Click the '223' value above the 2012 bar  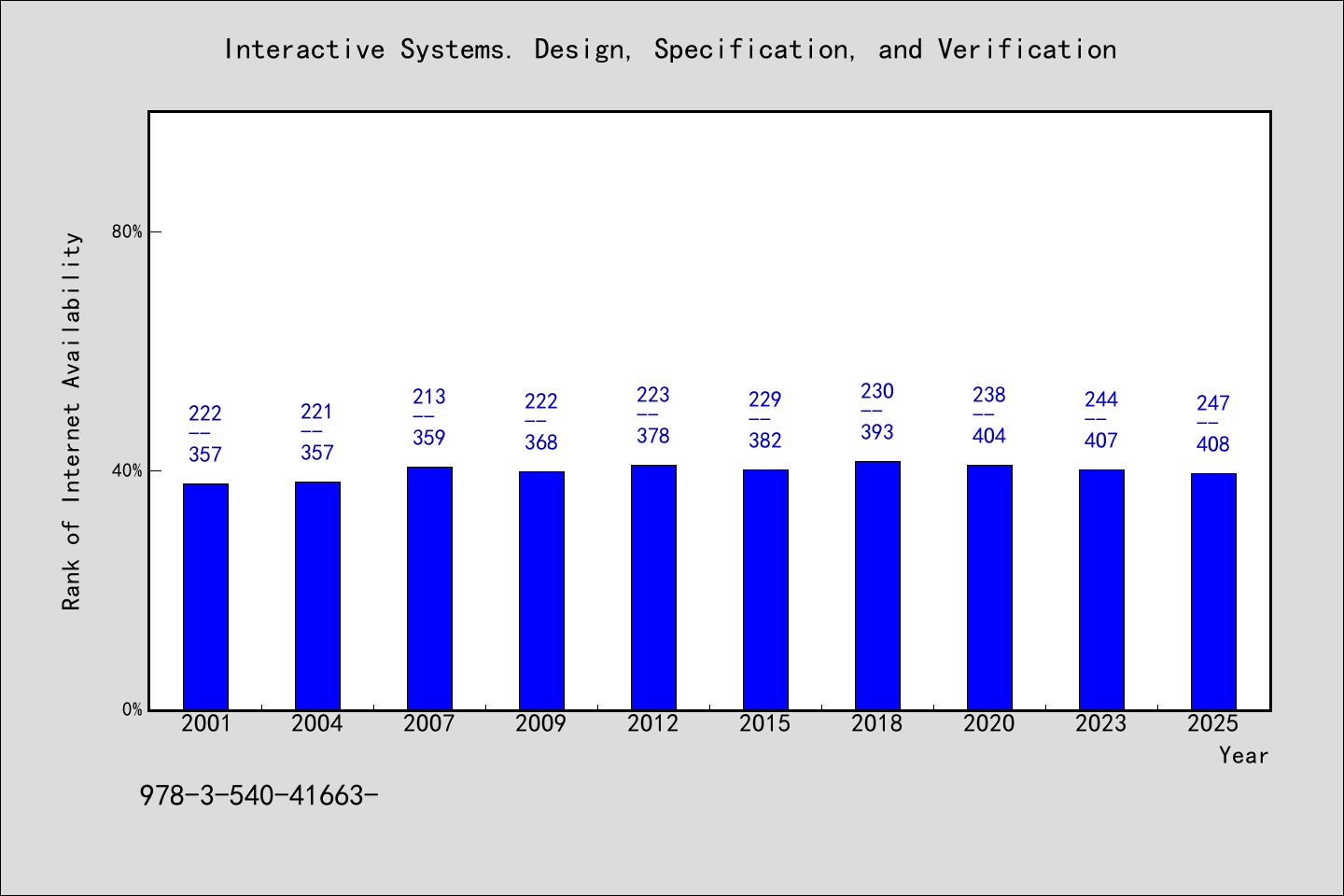click(x=653, y=395)
